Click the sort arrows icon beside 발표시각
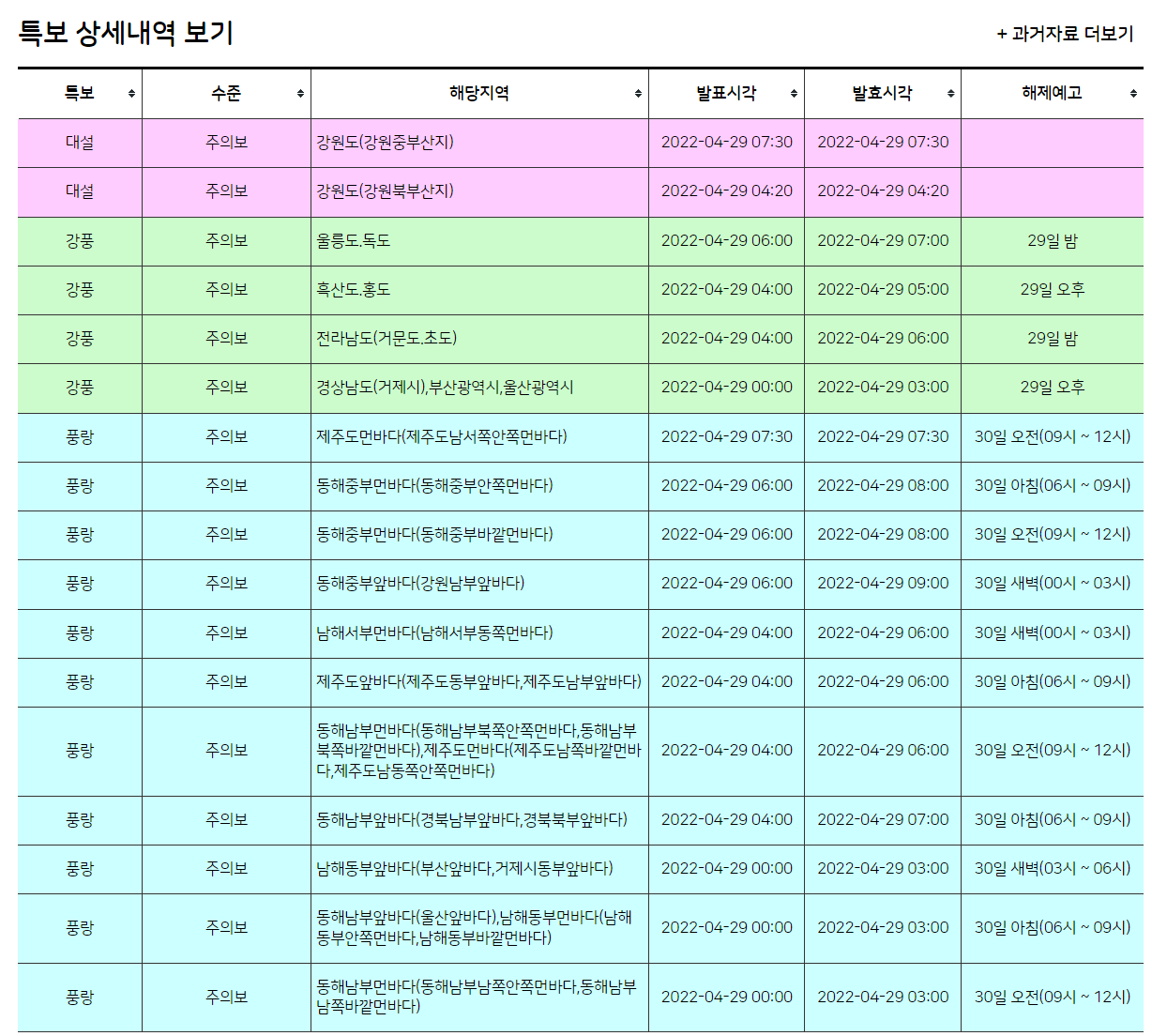Image resolution: width=1152 pixels, height=1036 pixels. tap(794, 94)
